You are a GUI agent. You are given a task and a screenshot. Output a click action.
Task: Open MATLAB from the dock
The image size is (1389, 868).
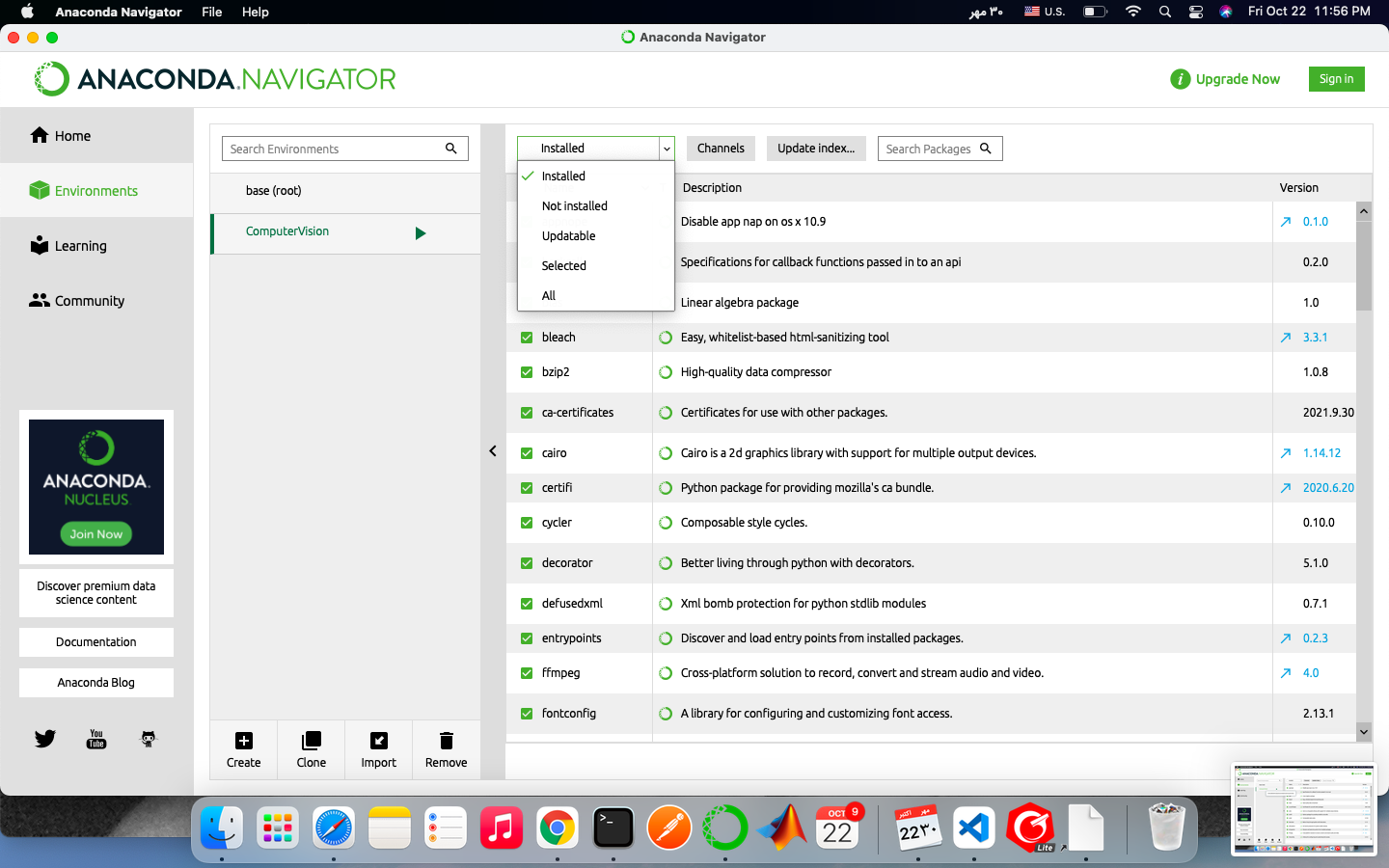pos(781,827)
